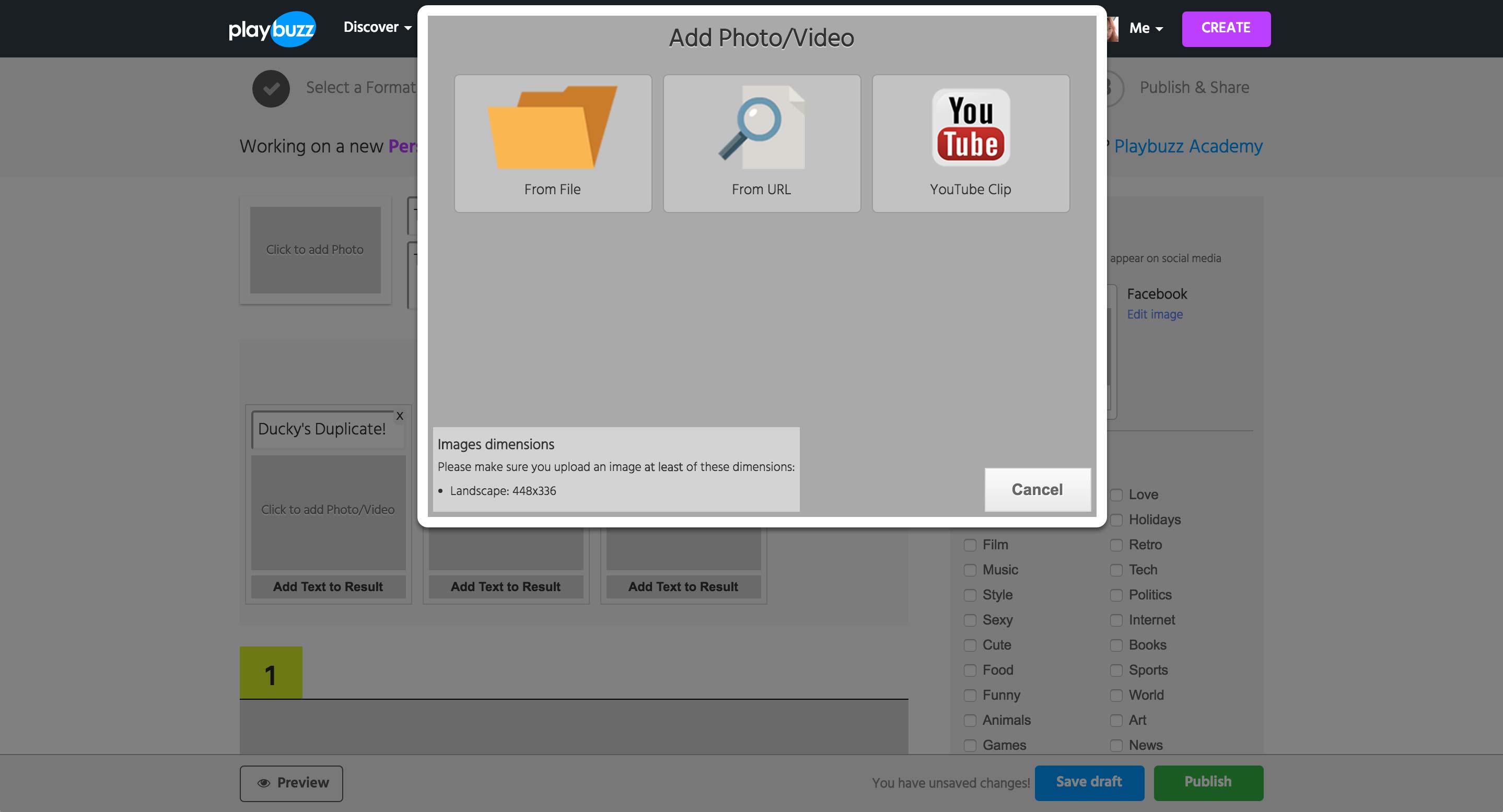Check the Music tag checkbox
The width and height of the screenshot is (1503, 812).
point(970,570)
